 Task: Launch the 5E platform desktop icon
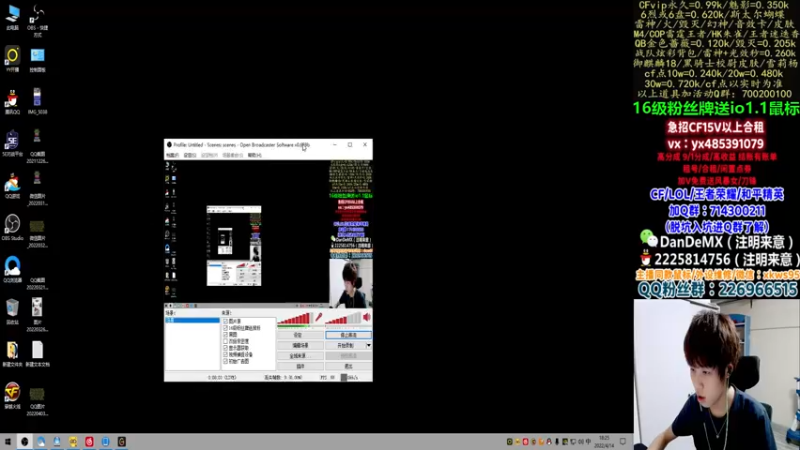(x=12, y=143)
